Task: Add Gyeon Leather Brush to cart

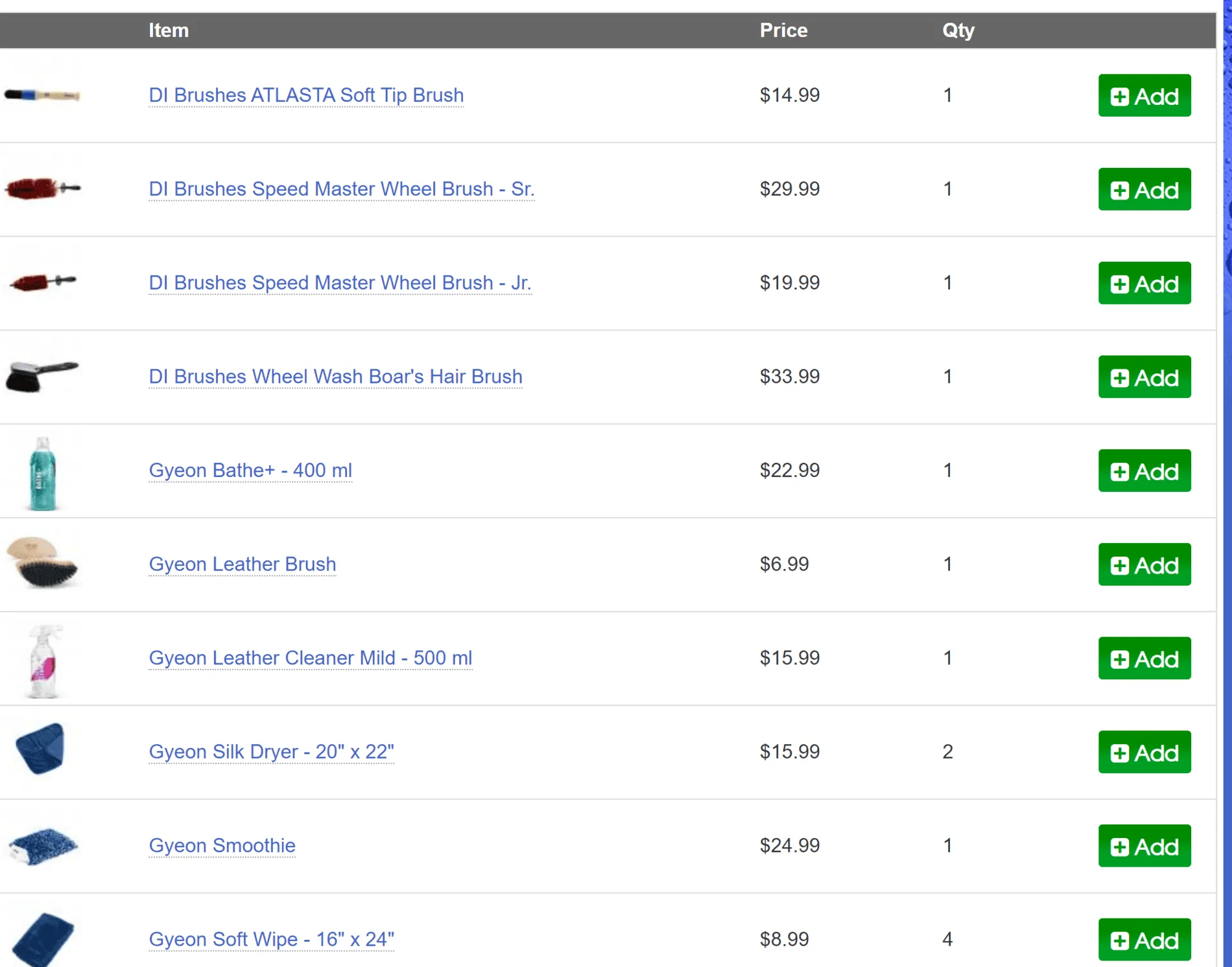Action: pos(1144,565)
